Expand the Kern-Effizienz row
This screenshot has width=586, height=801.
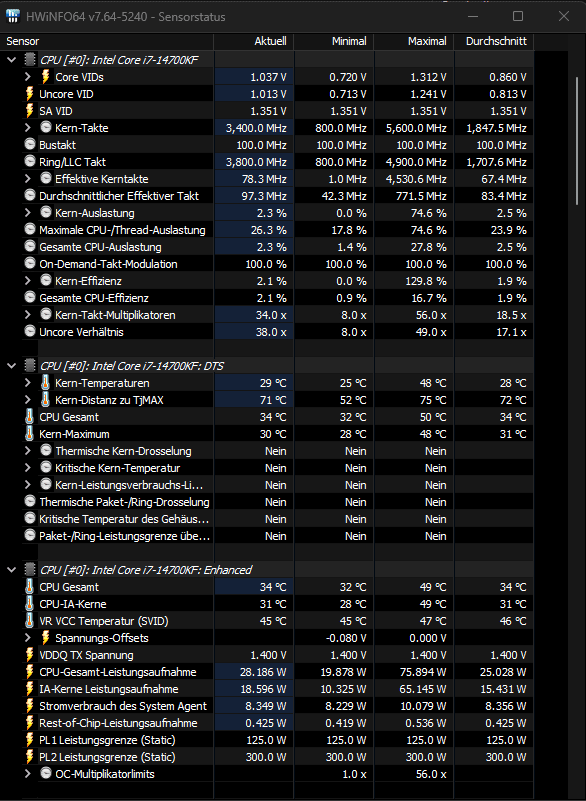28,280
